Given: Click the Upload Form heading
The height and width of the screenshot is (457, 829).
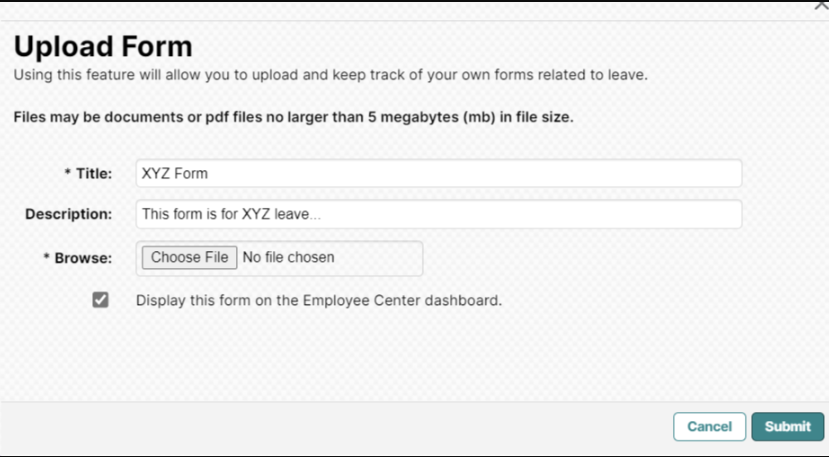Looking at the screenshot, I should click(x=103, y=47).
